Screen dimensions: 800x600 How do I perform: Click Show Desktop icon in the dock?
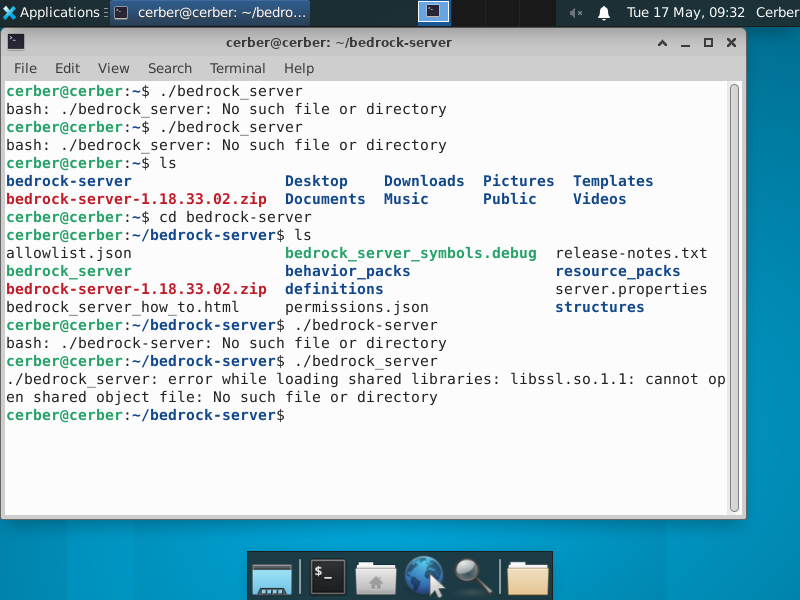(272, 577)
